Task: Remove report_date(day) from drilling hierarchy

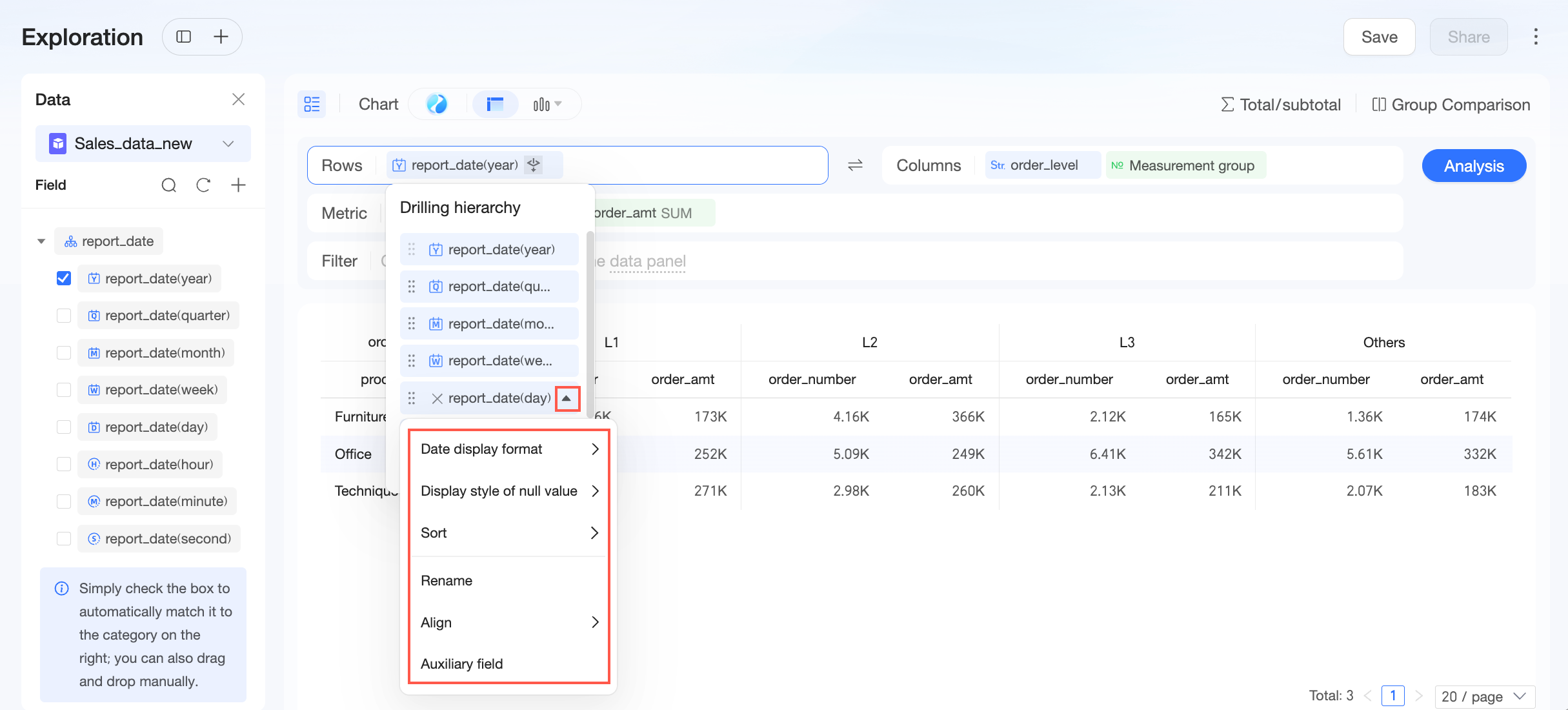Action: coord(437,398)
